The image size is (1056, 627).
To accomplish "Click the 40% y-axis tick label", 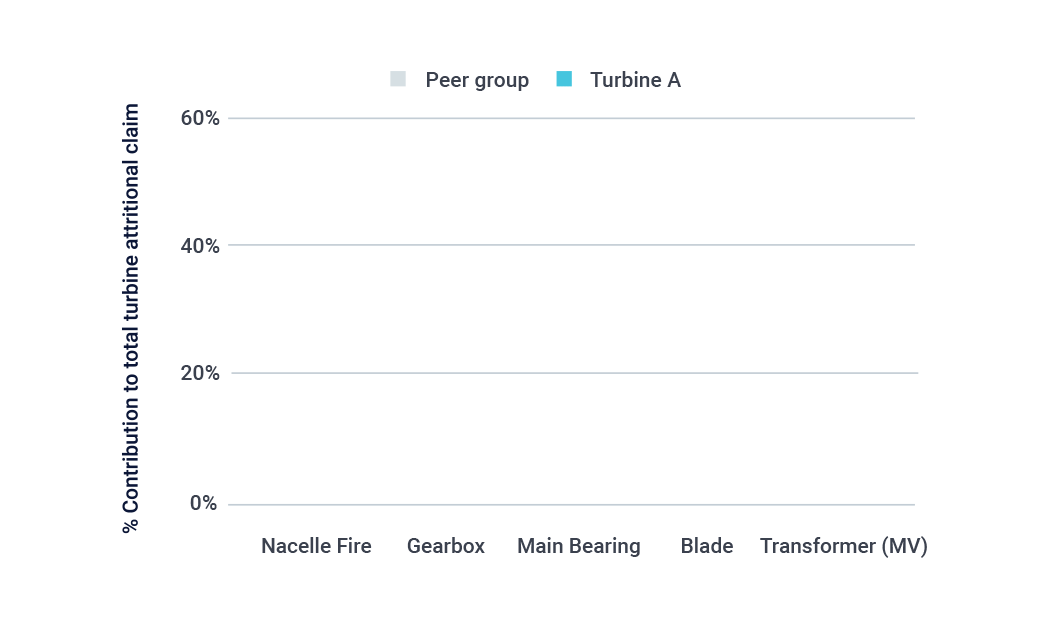I will [x=200, y=246].
